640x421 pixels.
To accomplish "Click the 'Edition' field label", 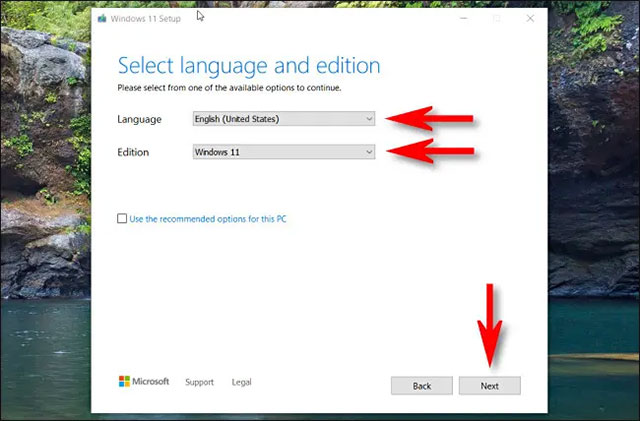I will tap(133, 152).
